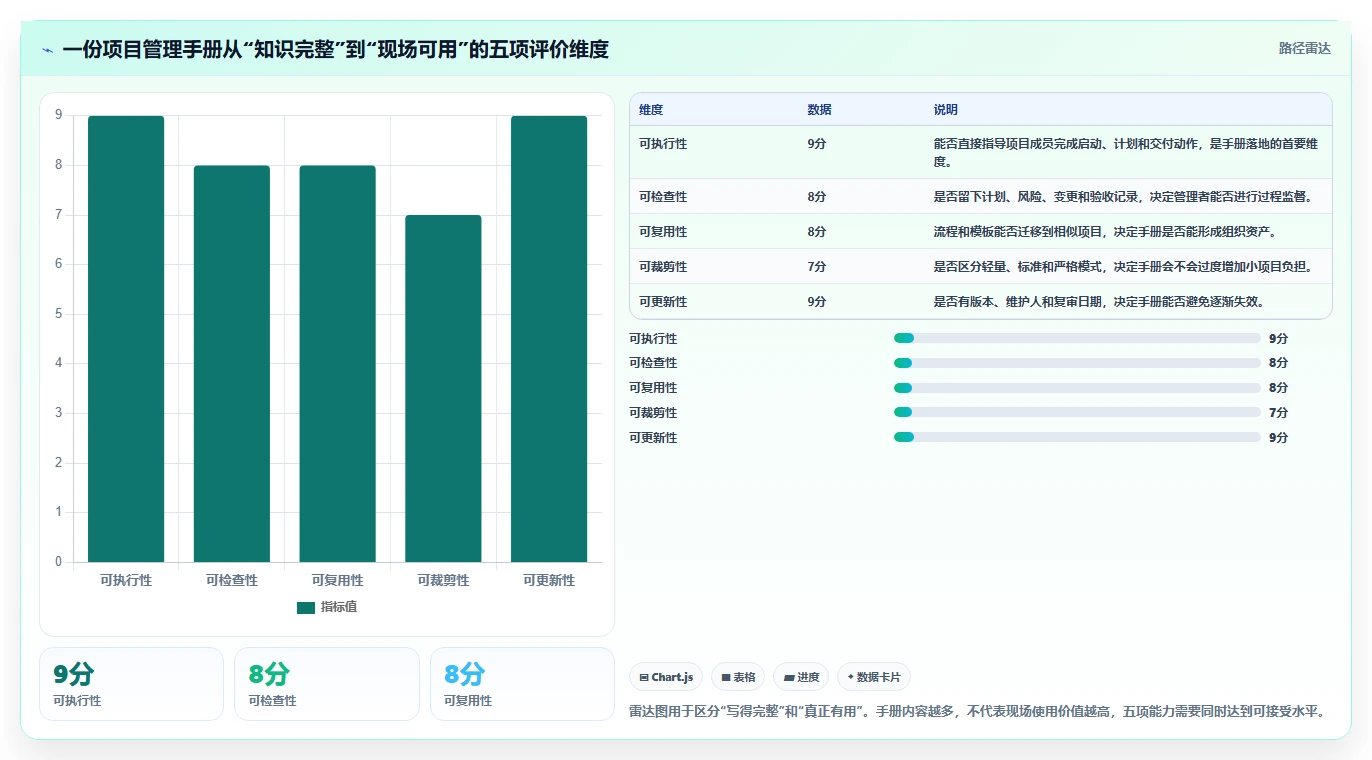Click the 可裁剪性 x-axis label
The width and height of the screenshot is (1372, 760).
443,580
